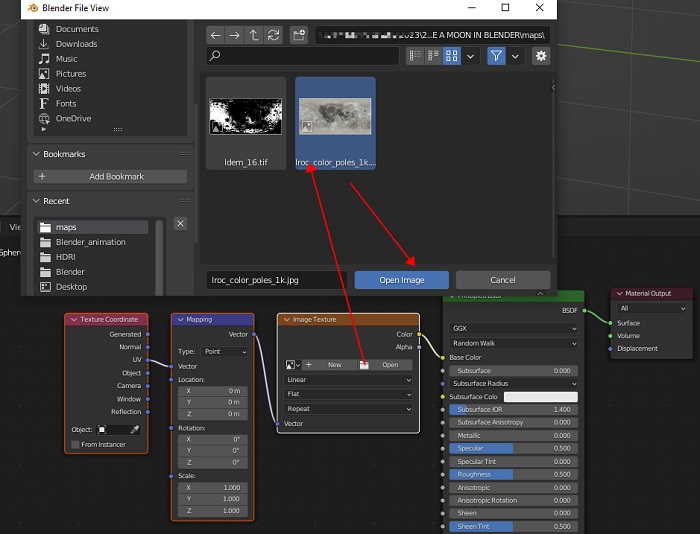Image resolution: width=700 pixels, height=534 pixels.
Task: Create a new directory
Action: 299,35
